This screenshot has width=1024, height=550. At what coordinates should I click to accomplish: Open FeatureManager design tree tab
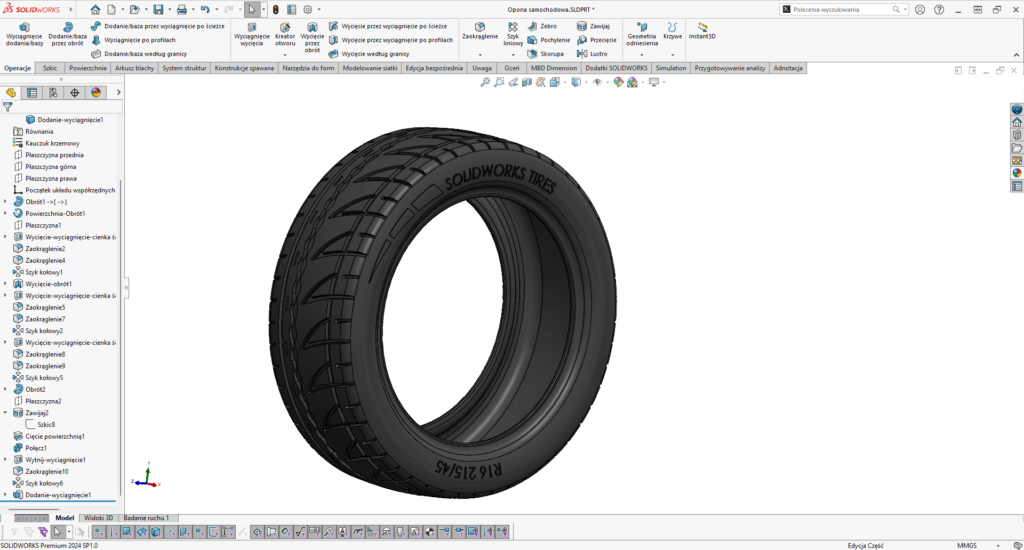pyautogui.click(x=11, y=93)
